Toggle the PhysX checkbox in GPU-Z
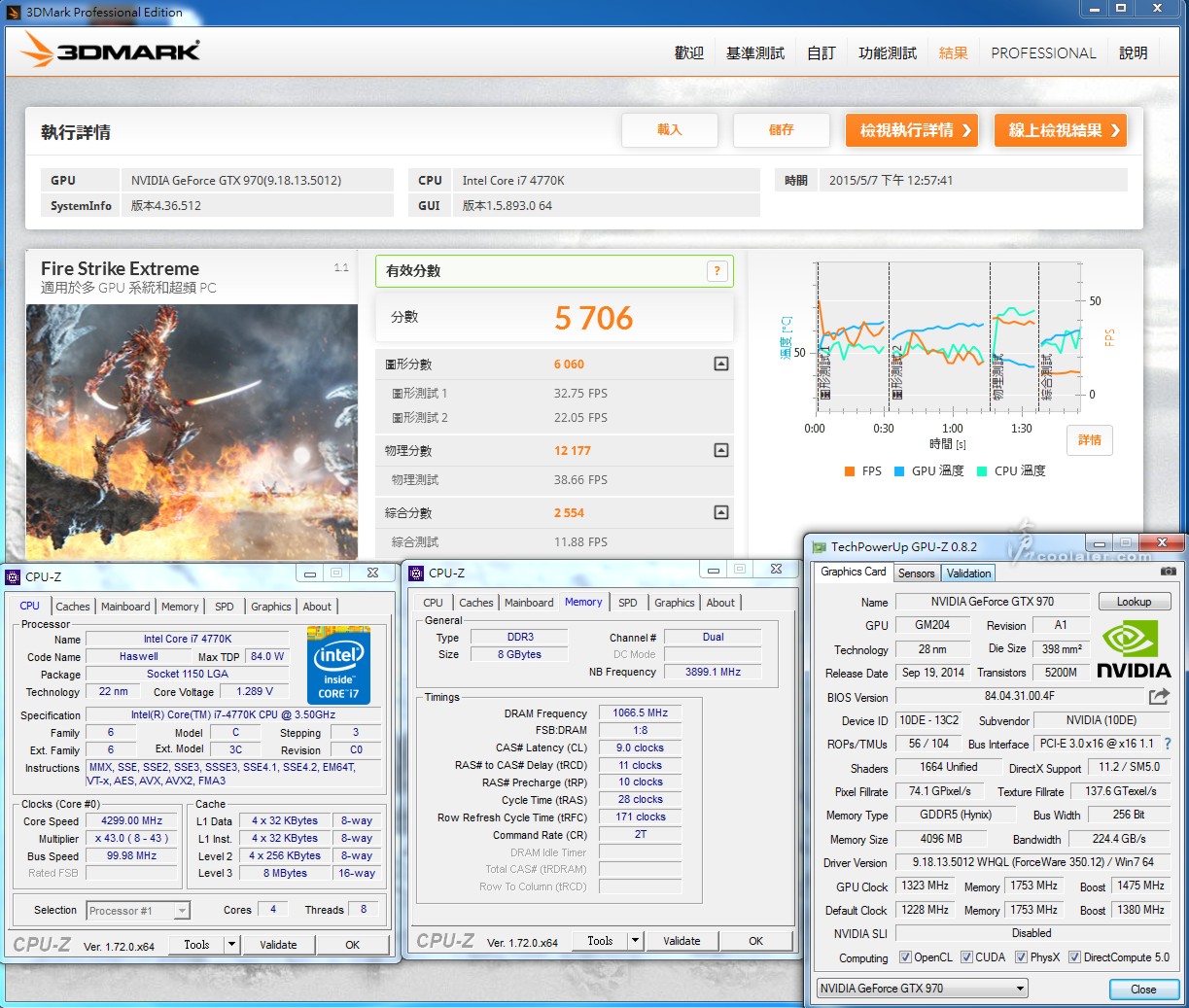Viewport: 1189px width, 1008px height. [1021, 957]
